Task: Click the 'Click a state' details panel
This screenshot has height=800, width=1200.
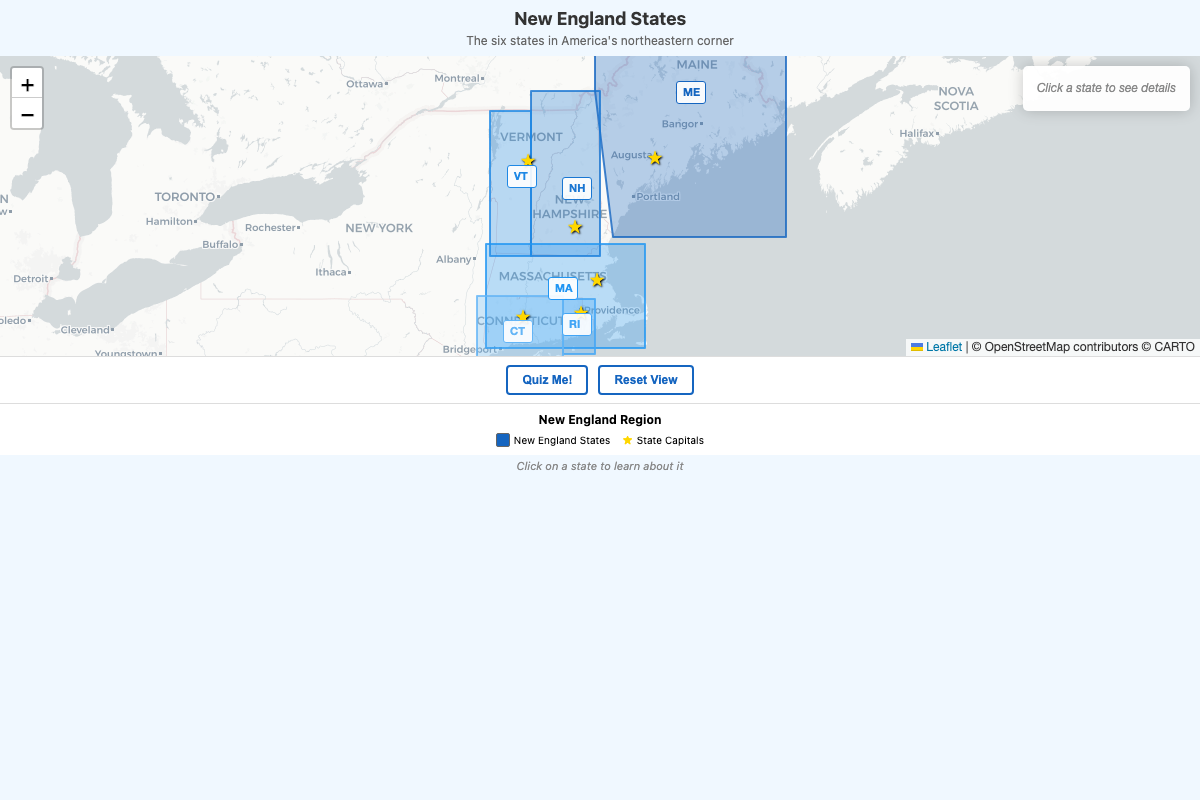Action: (1106, 88)
